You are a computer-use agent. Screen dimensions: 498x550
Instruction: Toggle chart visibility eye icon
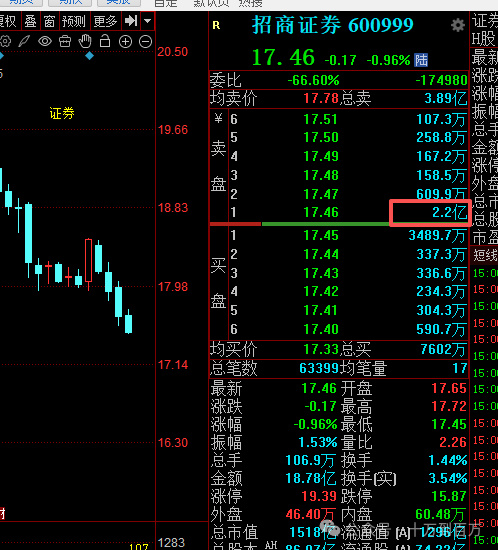pos(45,41)
